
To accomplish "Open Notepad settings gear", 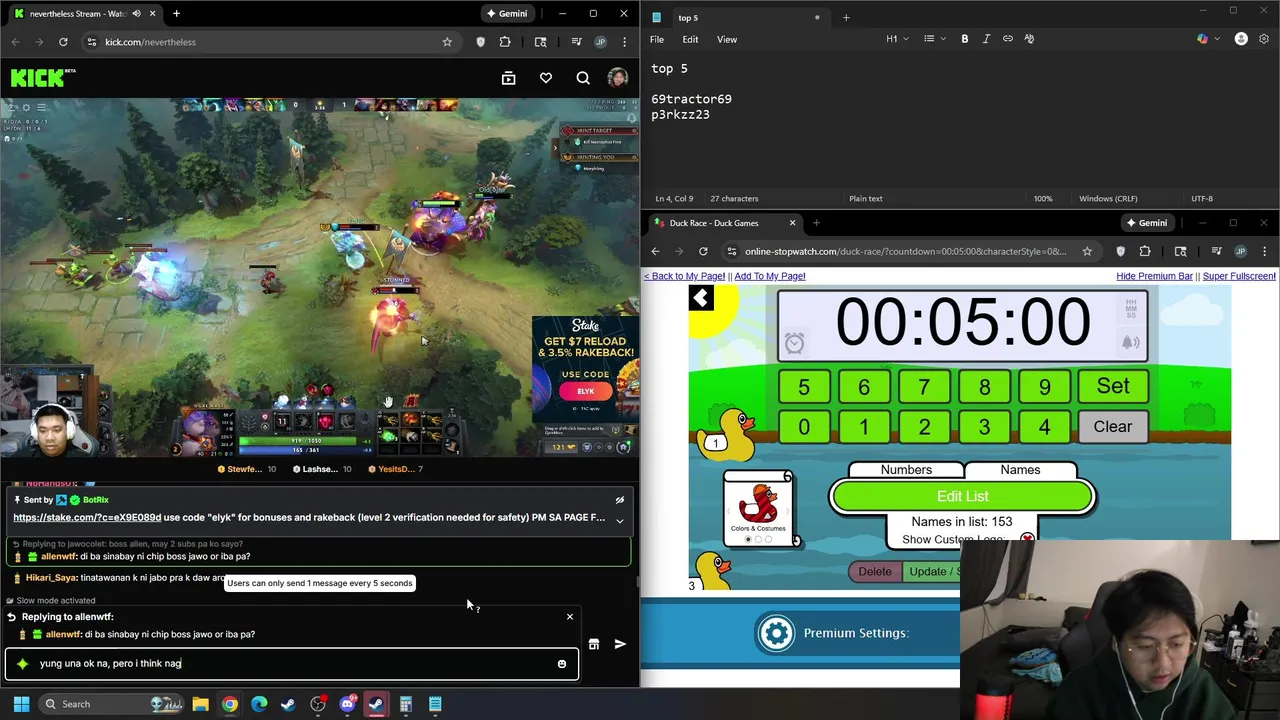I will 1264,39.
